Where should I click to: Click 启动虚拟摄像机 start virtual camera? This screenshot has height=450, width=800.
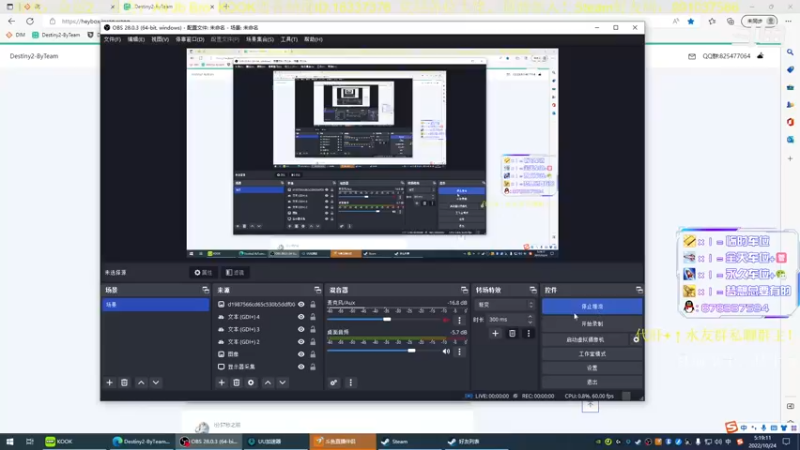(x=585, y=339)
